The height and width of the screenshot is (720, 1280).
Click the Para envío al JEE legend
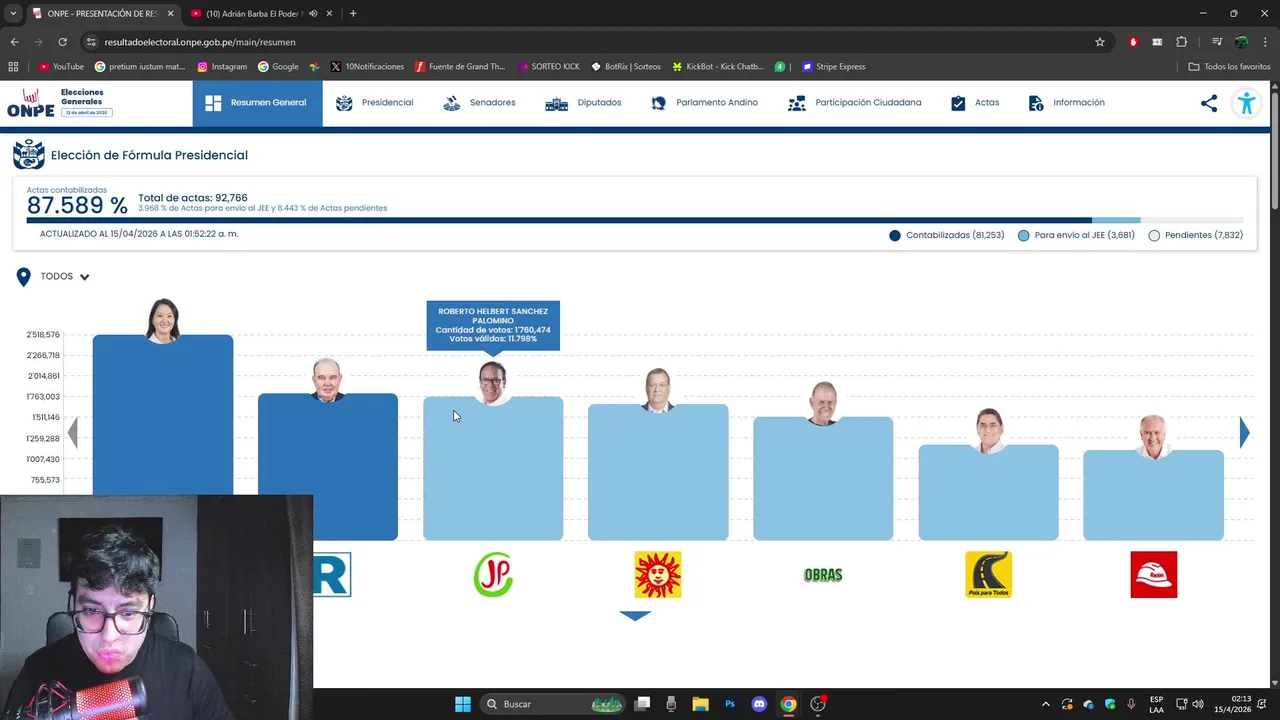[1076, 236]
